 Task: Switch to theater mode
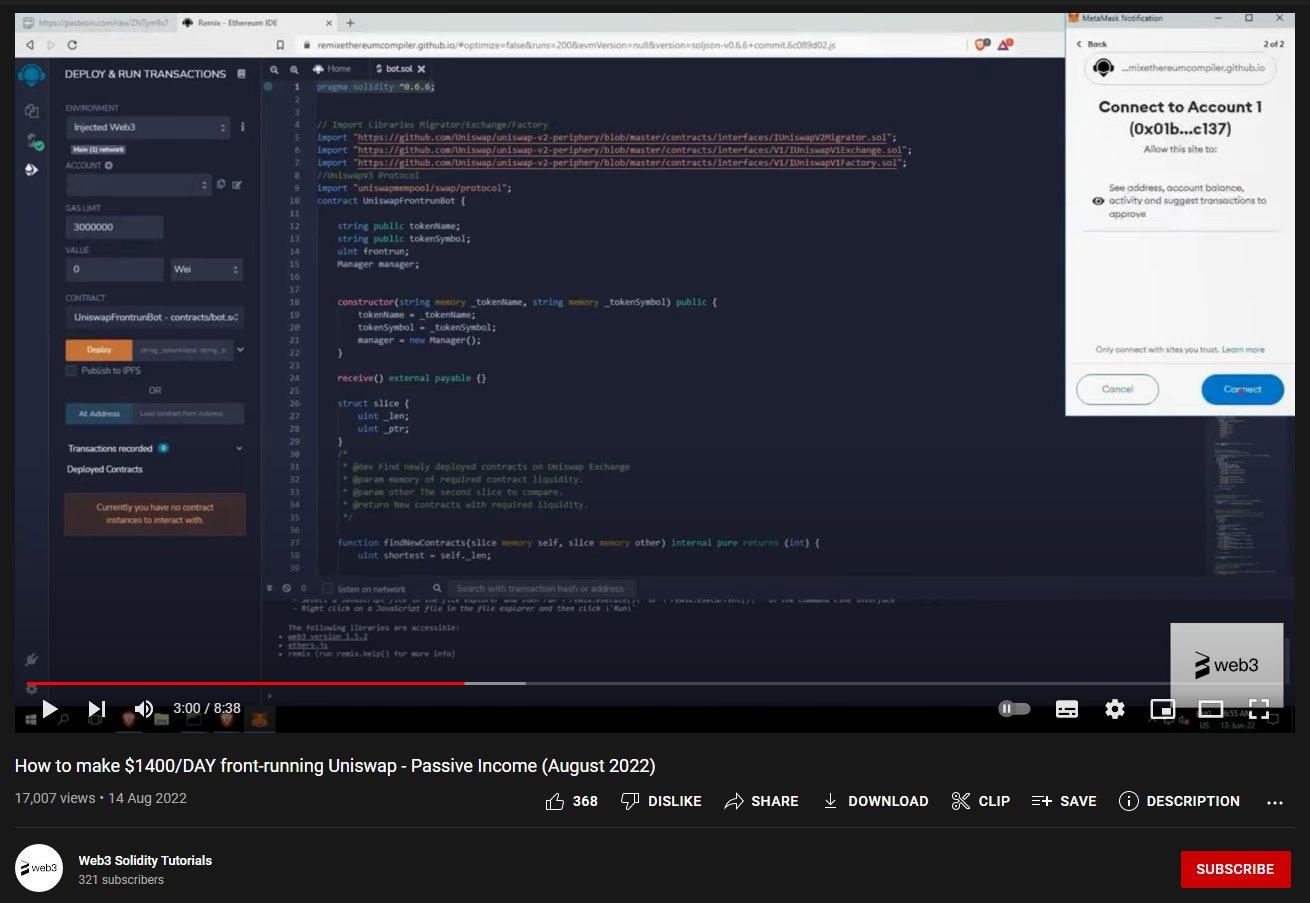pyautogui.click(x=1211, y=709)
